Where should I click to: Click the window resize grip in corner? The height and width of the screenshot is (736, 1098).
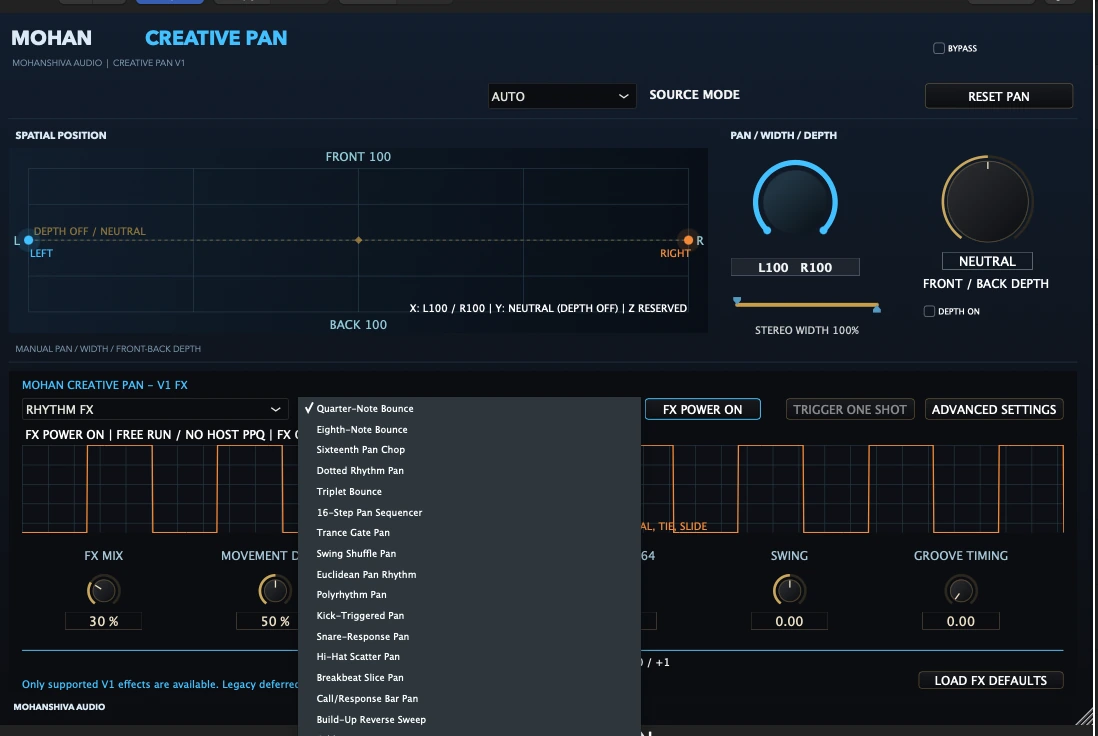[x=1085, y=715]
